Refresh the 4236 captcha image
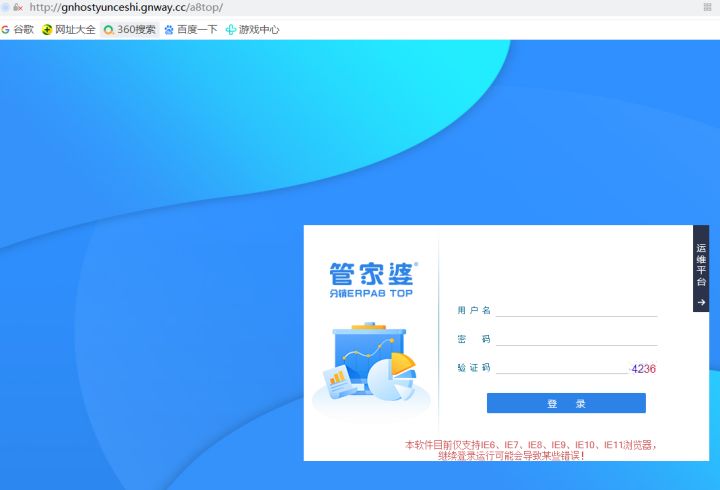 (643, 368)
